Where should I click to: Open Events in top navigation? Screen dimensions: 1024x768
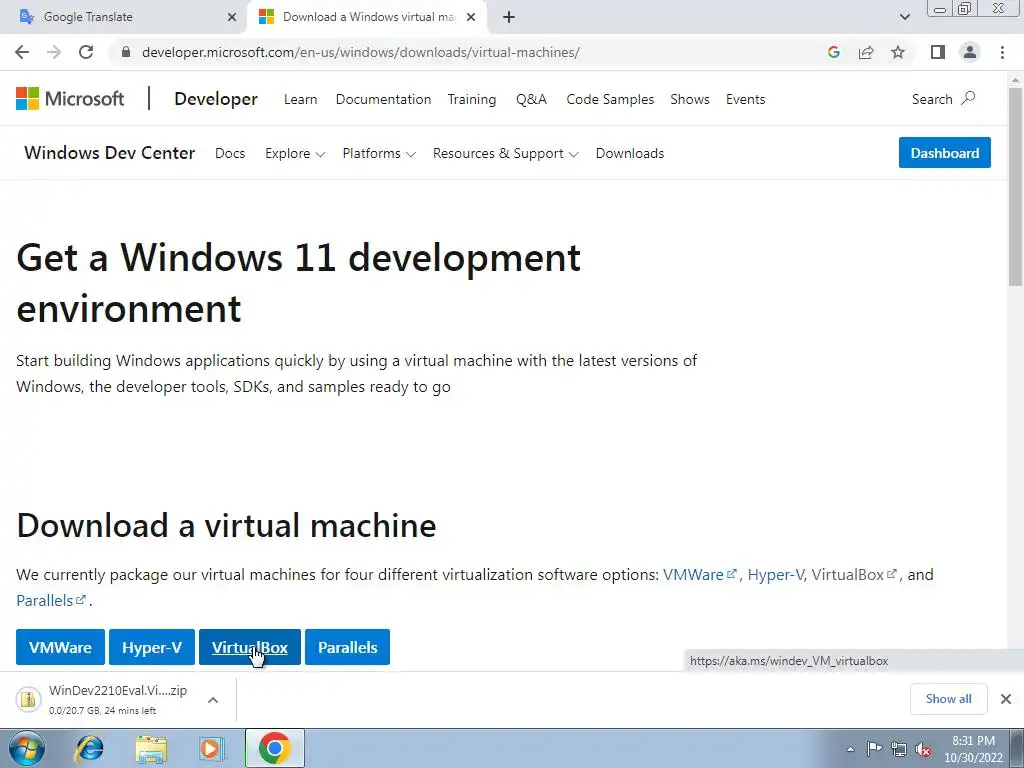745,99
